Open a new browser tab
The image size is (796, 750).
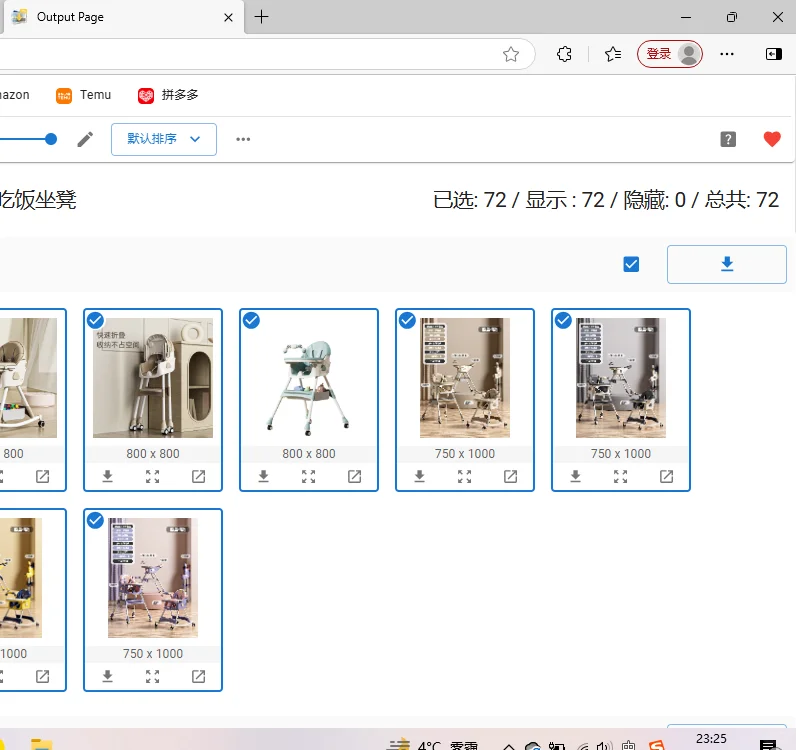click(261, 17)
